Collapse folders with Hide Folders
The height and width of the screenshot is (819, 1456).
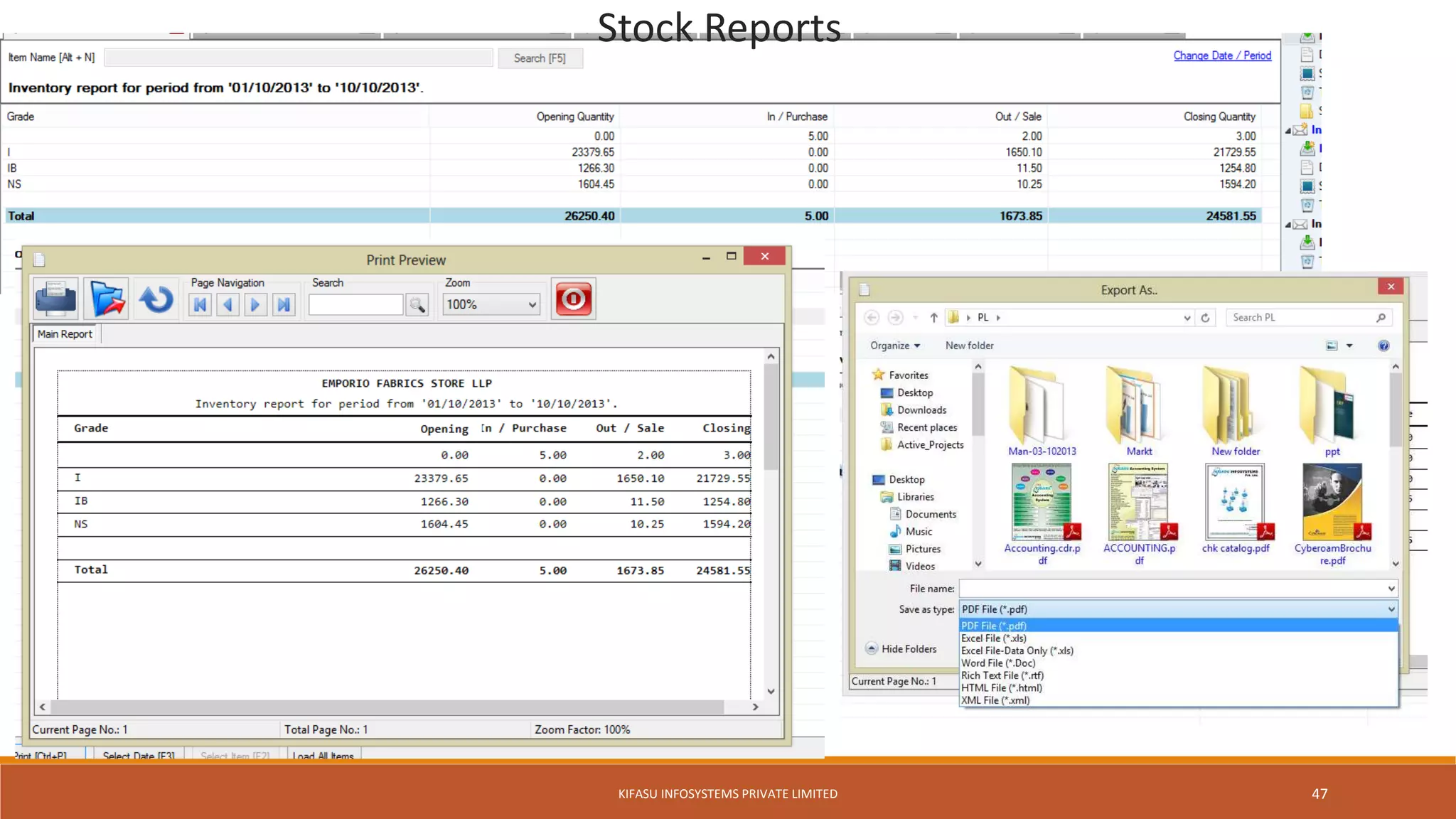click(x=901, y=648)
